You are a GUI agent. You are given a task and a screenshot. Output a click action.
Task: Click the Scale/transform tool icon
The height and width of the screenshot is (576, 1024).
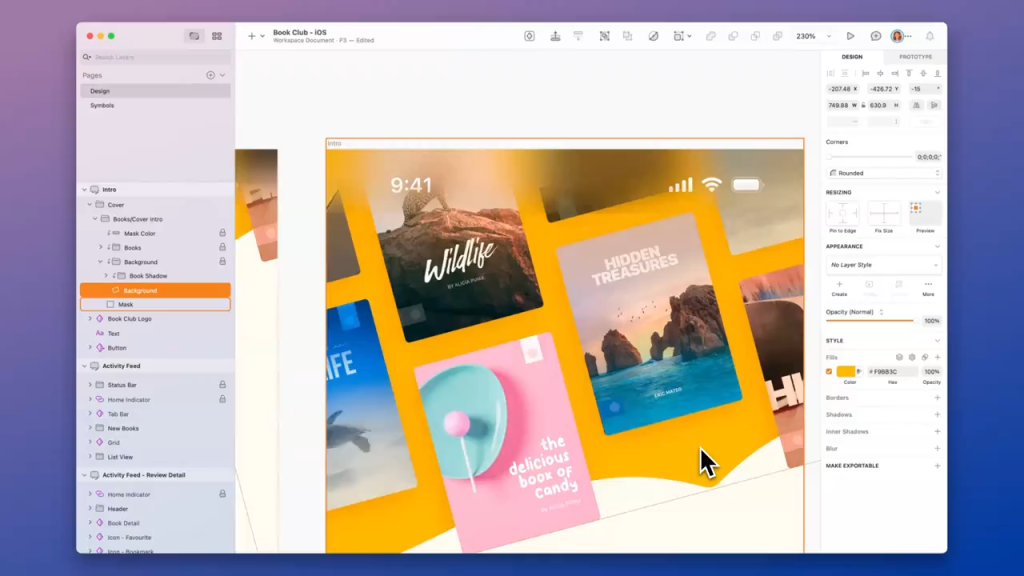coord(679,36)
